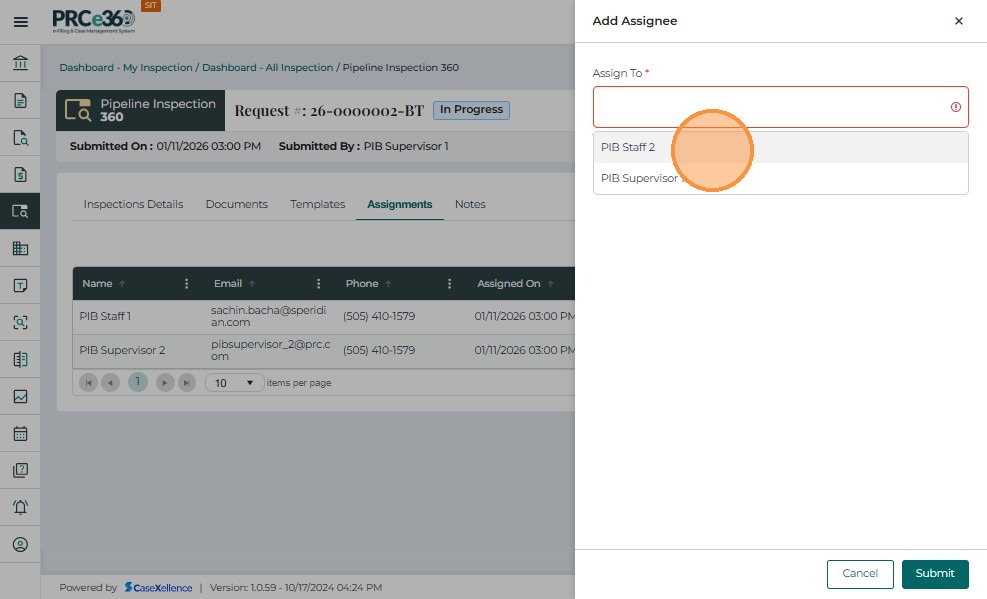987x599 pixels.
Task: Switch to the Notes tab
Action: point(470,204)
